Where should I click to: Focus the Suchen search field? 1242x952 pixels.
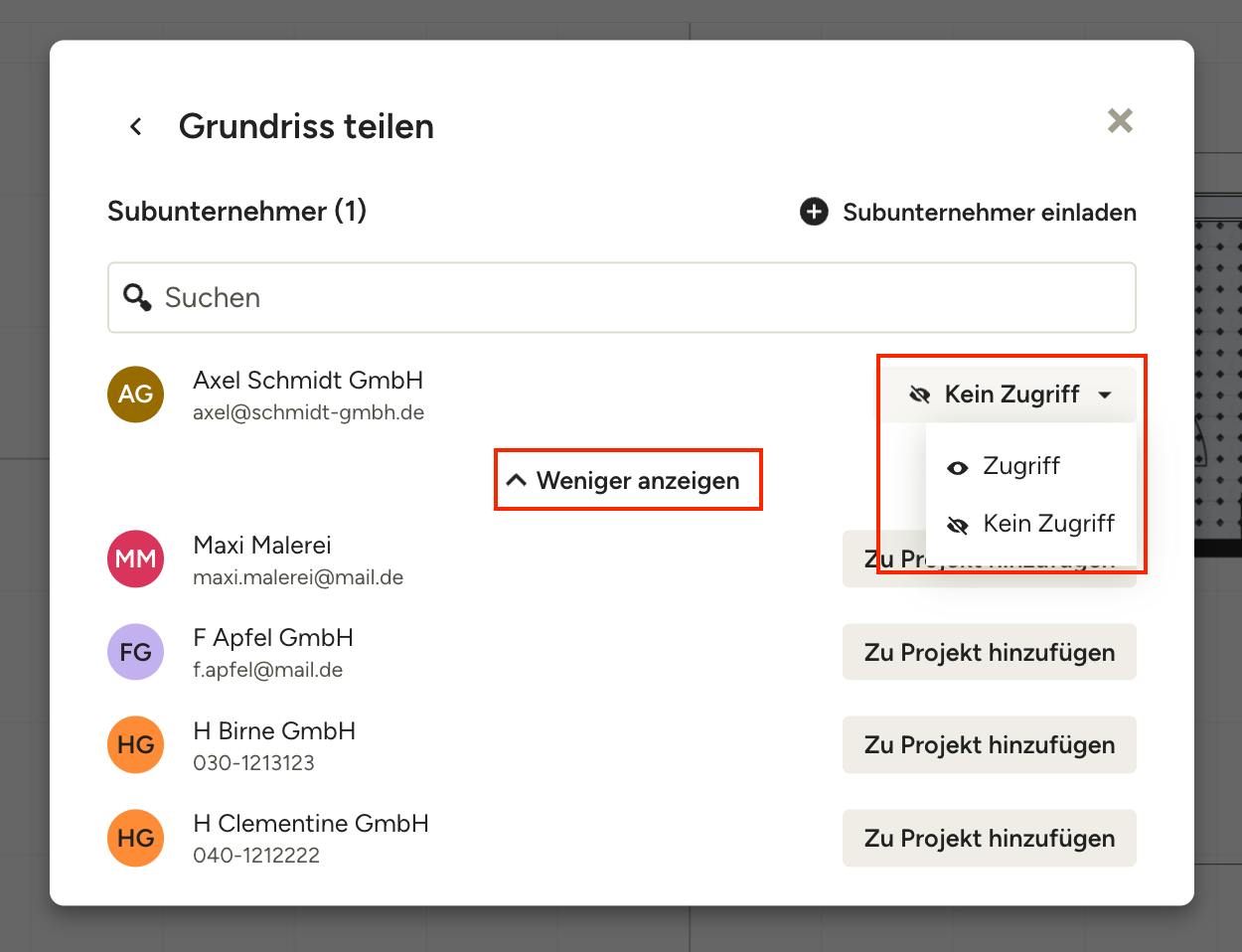(x=622, y=297)
